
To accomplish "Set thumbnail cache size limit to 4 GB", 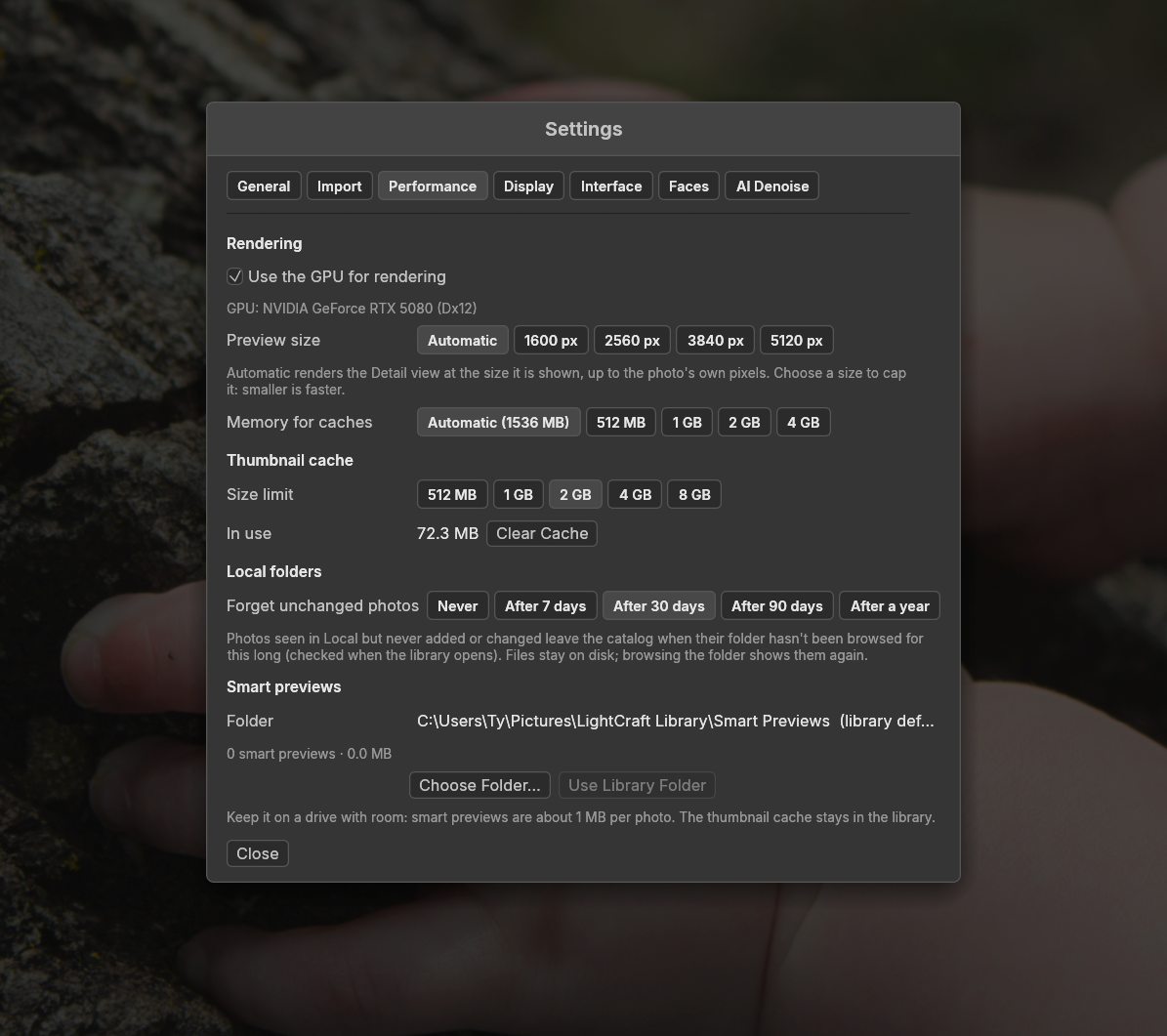I will pos(635,494).
